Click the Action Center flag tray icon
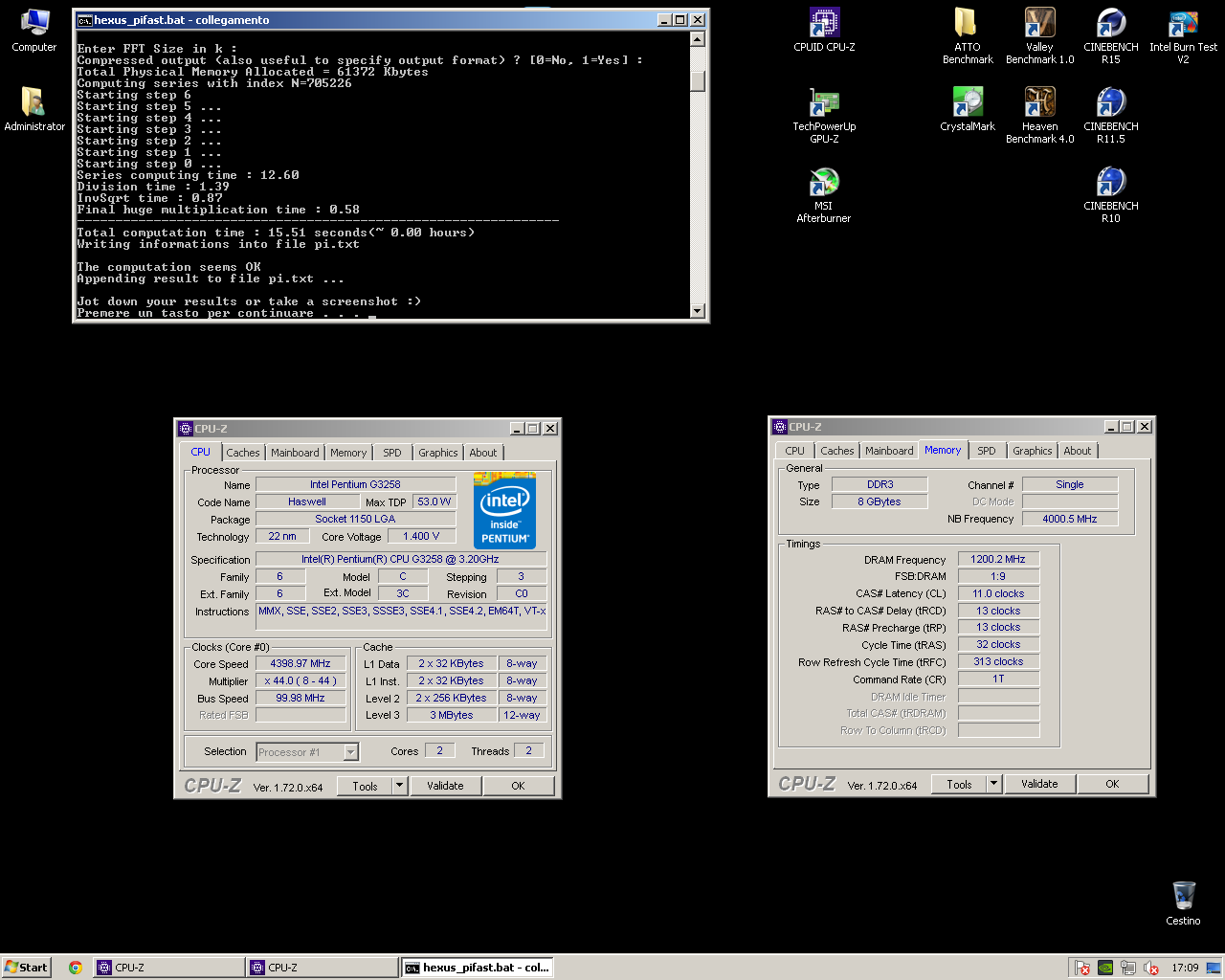This screenshot has width=1225, height=980. pyautogui.click(x=1082, y=968)
